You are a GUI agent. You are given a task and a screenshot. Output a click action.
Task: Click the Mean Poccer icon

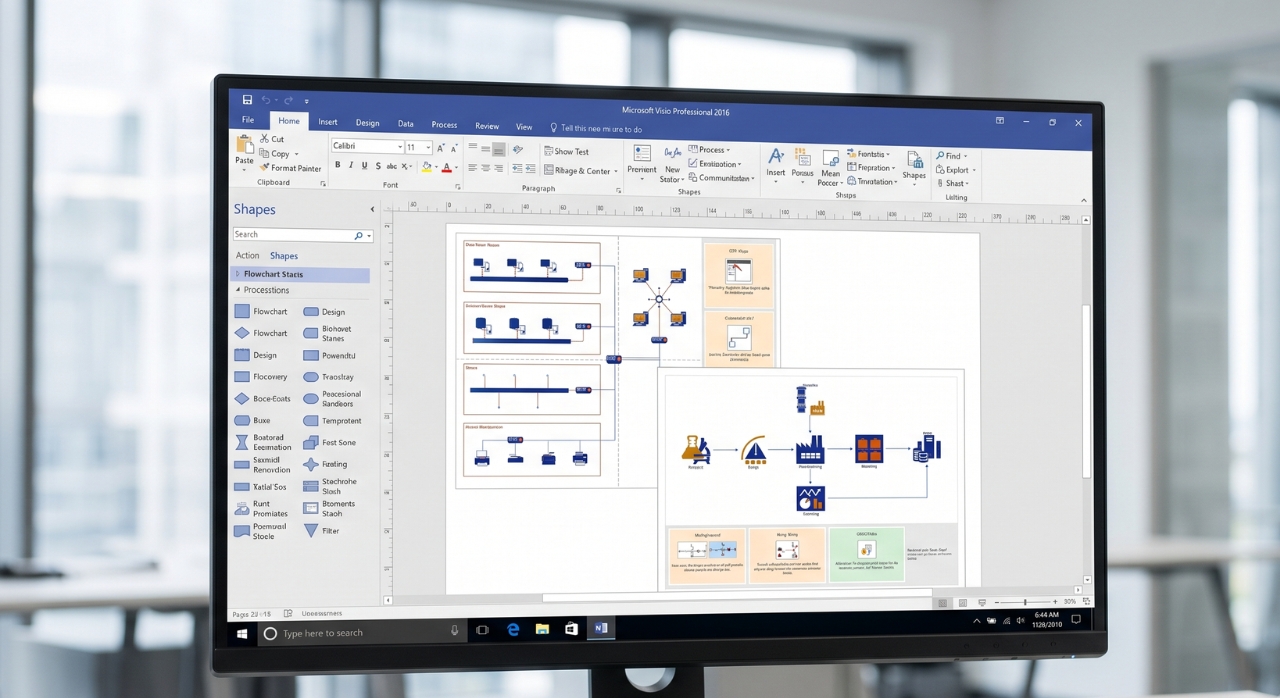click(x=830, y=158)
